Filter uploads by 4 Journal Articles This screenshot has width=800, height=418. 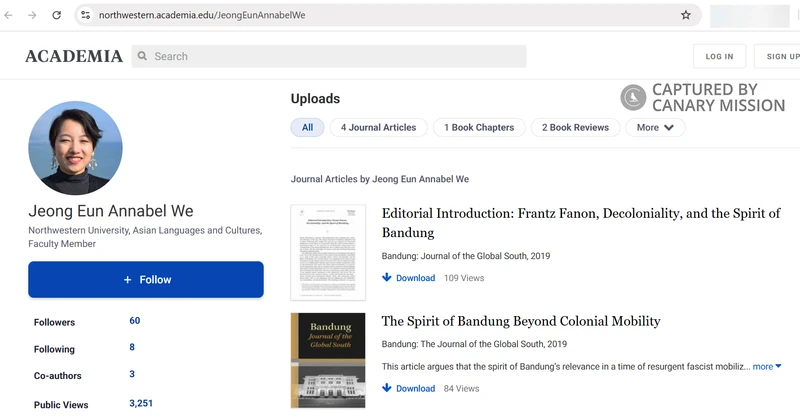[378, 127]
